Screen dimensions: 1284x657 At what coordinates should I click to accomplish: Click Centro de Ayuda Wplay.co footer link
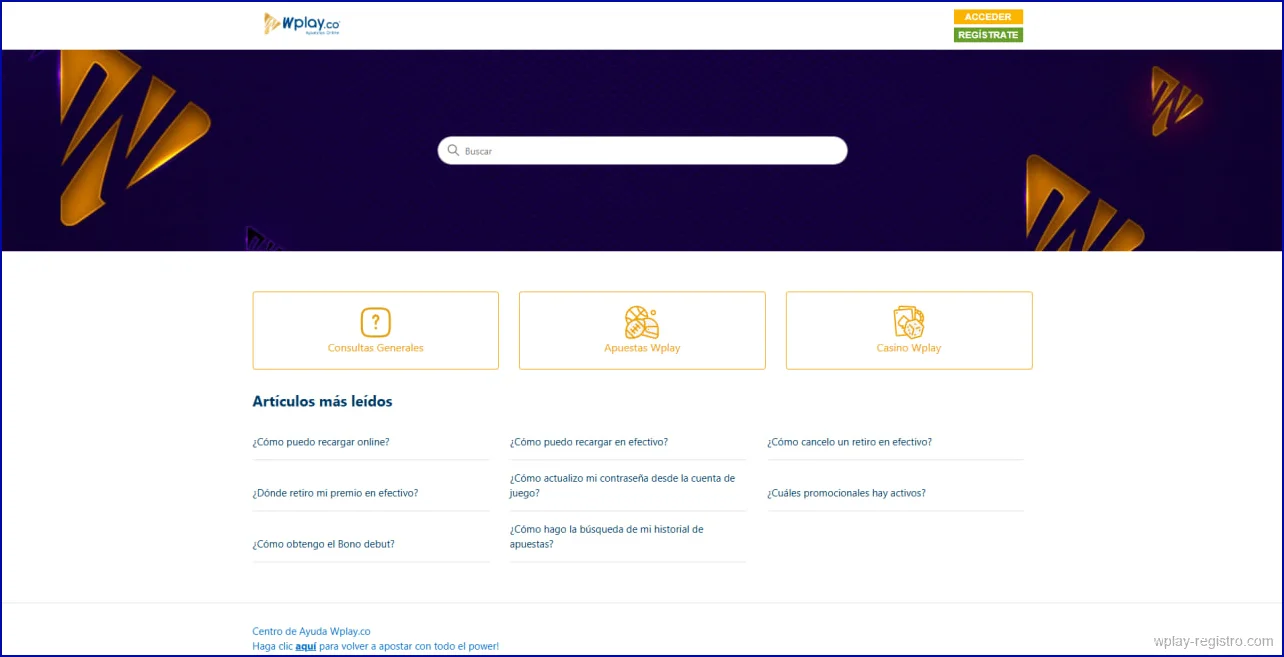(x=311, y=631)
